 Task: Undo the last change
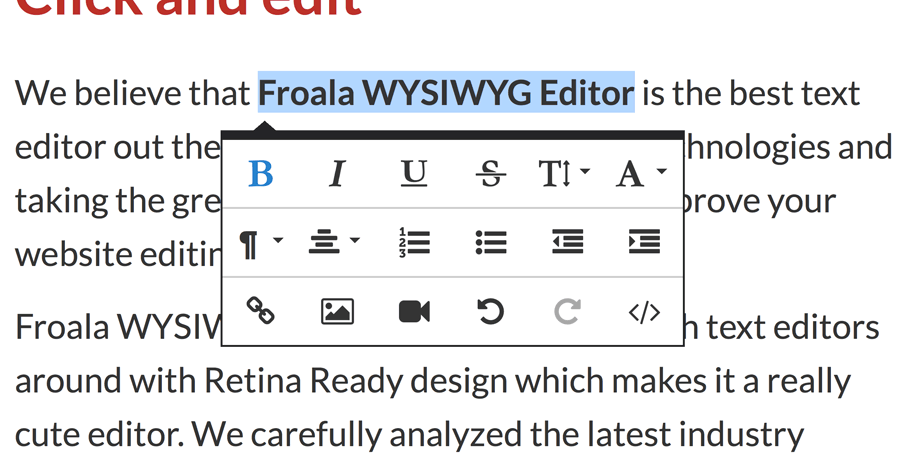tap(490, 312)
